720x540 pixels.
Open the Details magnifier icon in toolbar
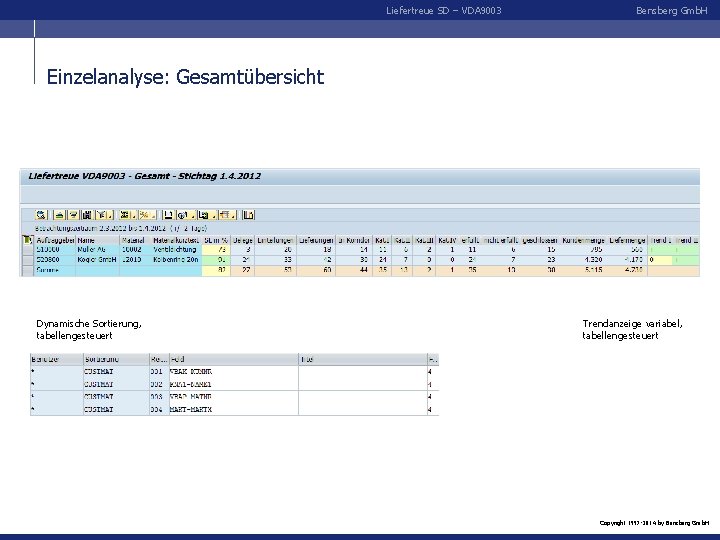(41, 215)
